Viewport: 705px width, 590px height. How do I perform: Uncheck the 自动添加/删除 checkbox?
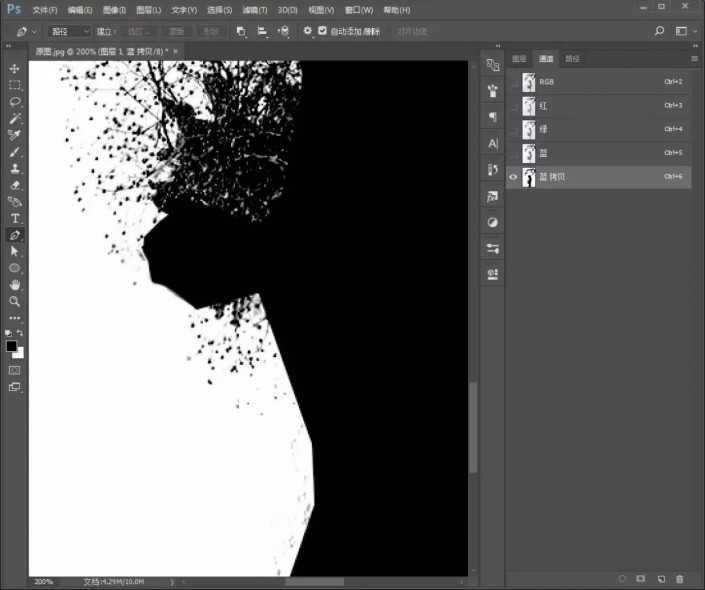[323, 31]
